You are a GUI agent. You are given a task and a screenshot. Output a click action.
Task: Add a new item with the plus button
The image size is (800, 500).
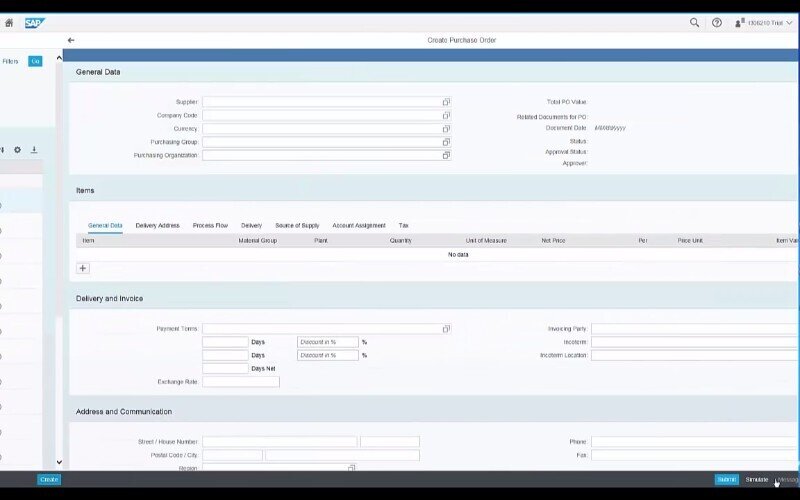(83, 268)
